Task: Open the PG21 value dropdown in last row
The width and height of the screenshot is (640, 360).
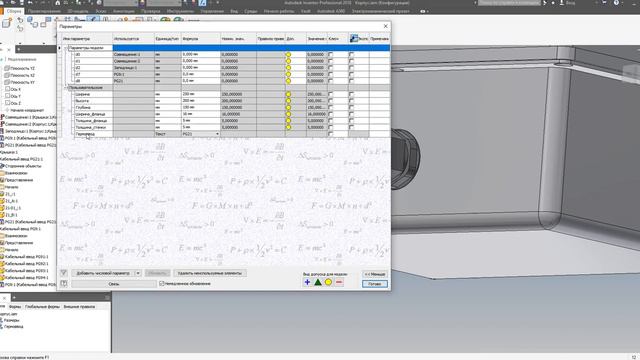Action: [217, 134]
